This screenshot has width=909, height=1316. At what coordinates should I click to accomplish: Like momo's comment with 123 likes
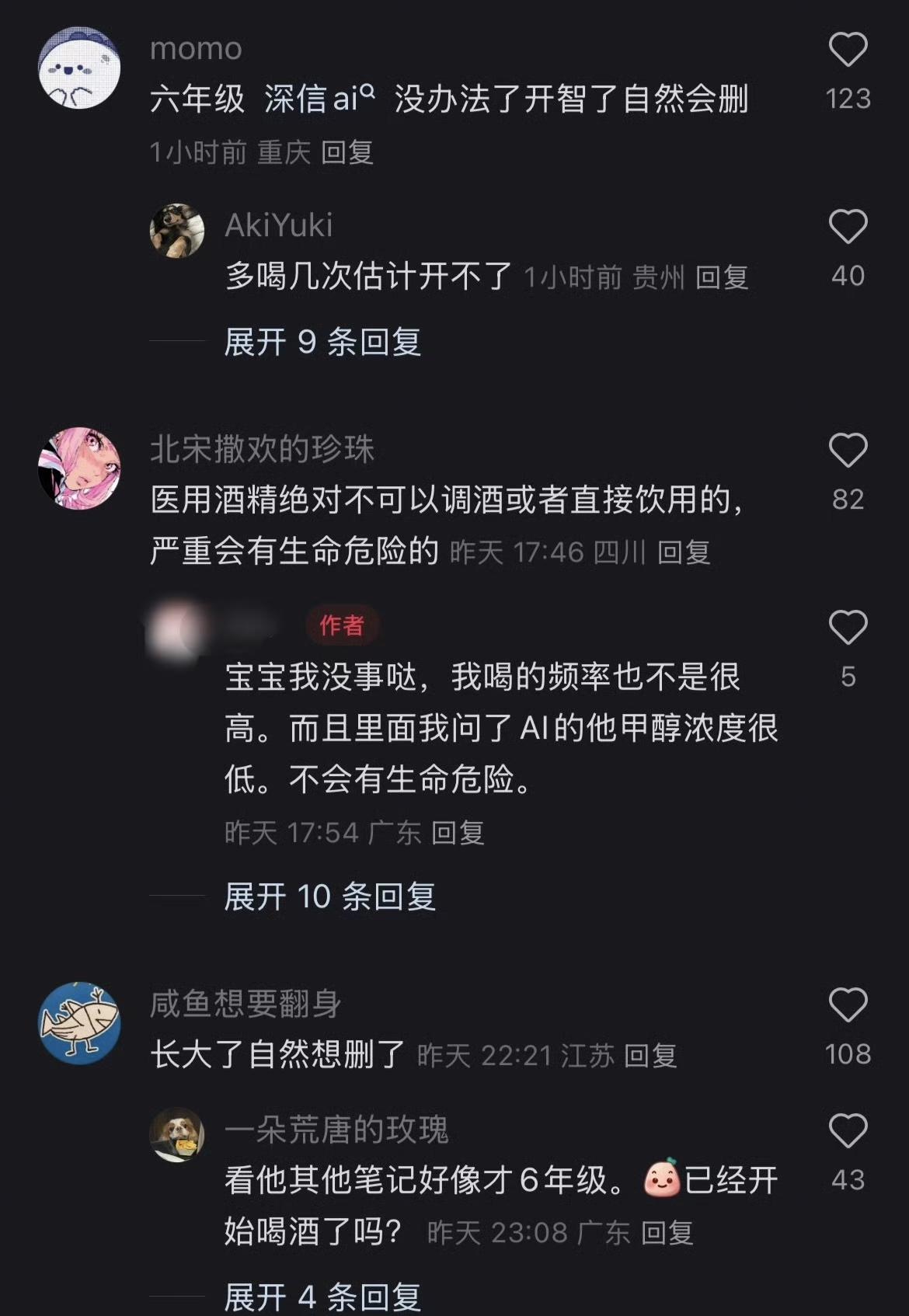(848, 50)
